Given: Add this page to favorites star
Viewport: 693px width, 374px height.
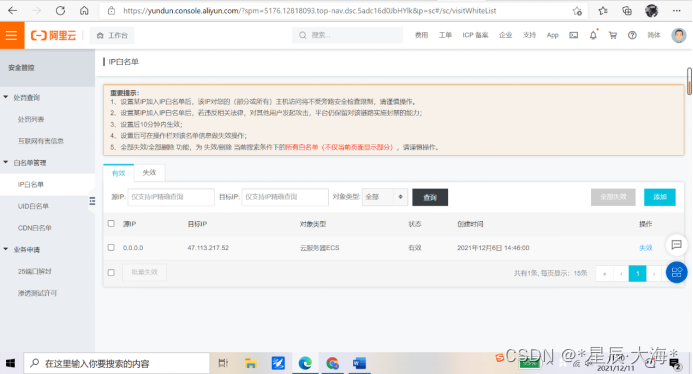Looking at the screenshot, I should pyautogui.click(x=577, y=11).
